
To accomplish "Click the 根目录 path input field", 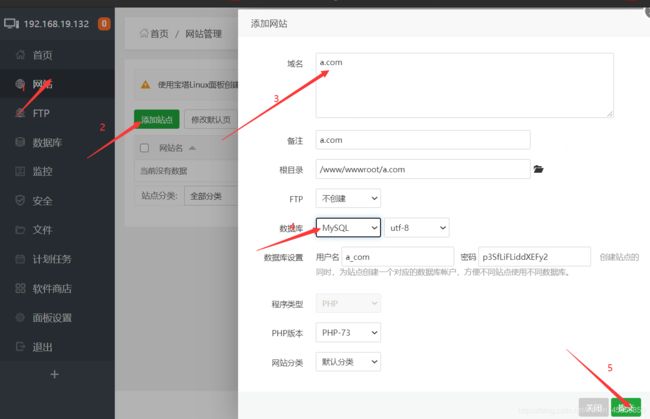I will (x=423, y=169).
